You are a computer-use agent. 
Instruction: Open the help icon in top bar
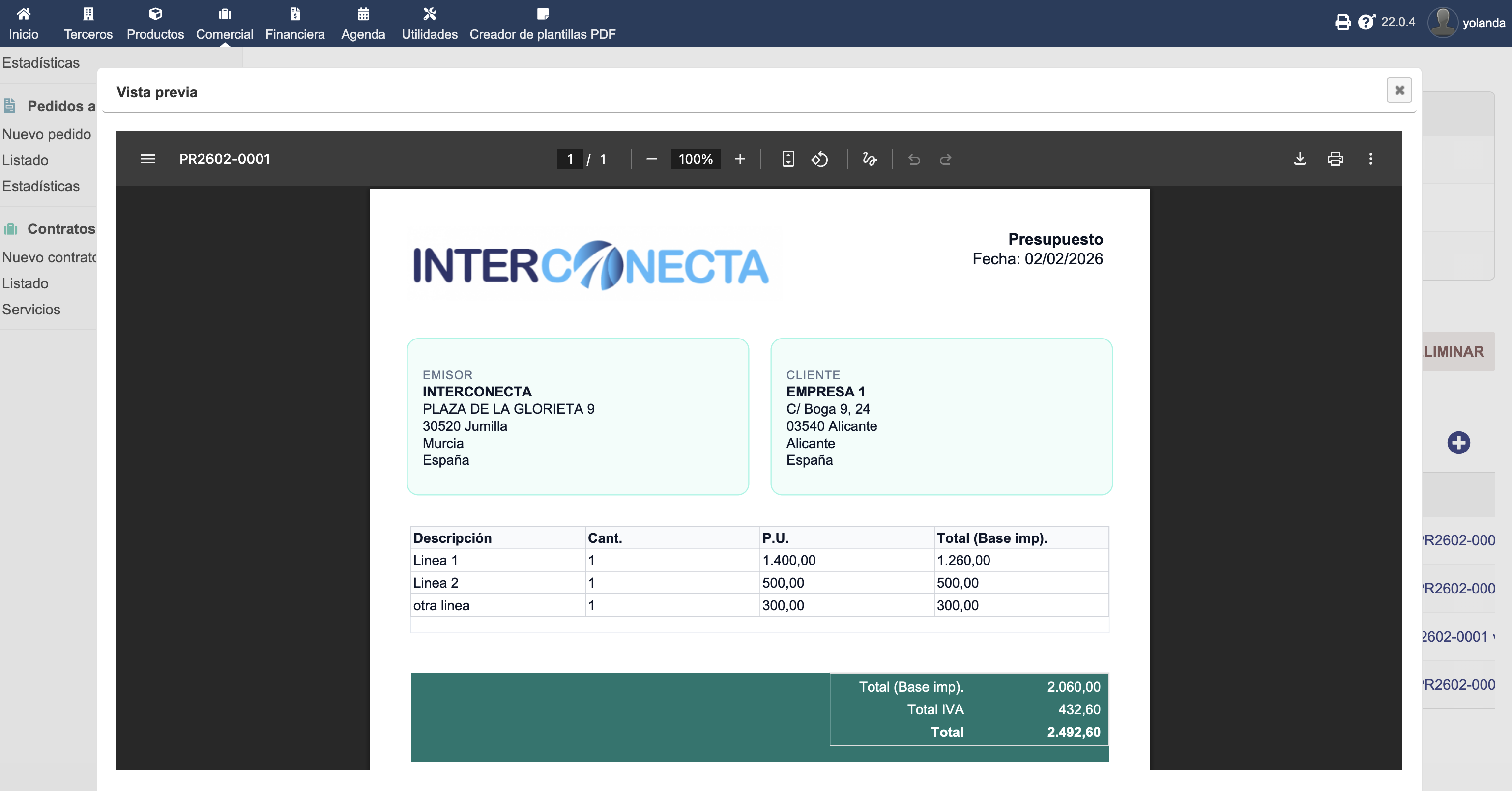click(x=1366, y=22)
